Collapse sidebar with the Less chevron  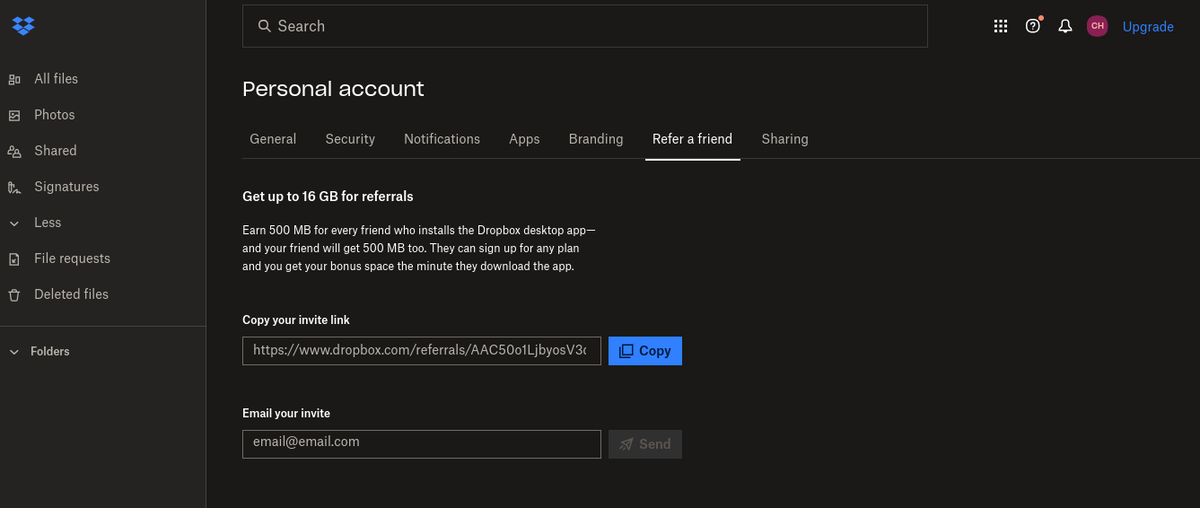14,223
